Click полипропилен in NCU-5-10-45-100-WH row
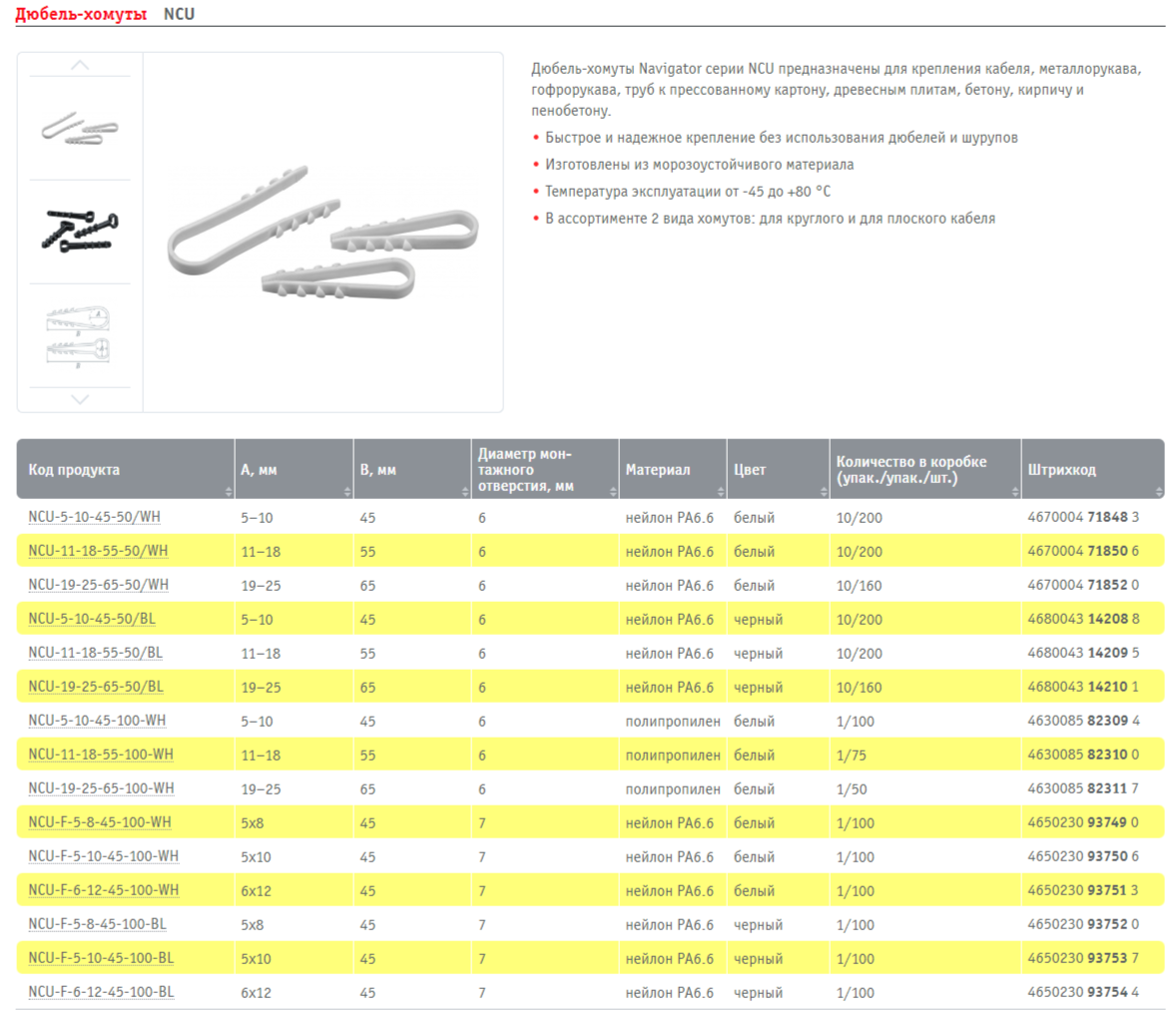Viewport: 1176px width, 1019px height. (673, 722)
